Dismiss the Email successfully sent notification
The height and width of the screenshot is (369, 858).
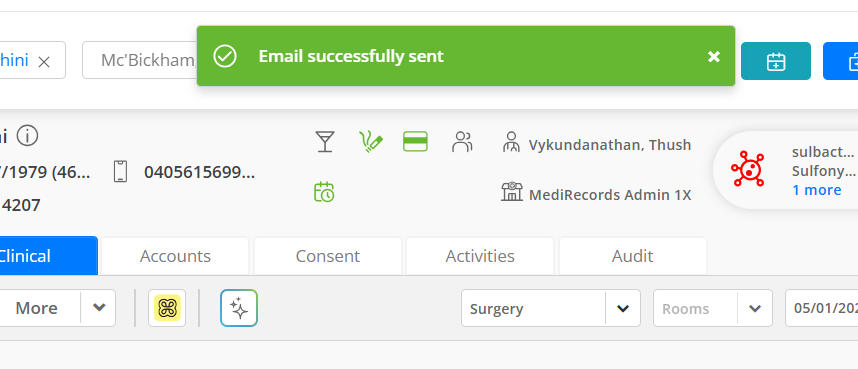[714, 56]
